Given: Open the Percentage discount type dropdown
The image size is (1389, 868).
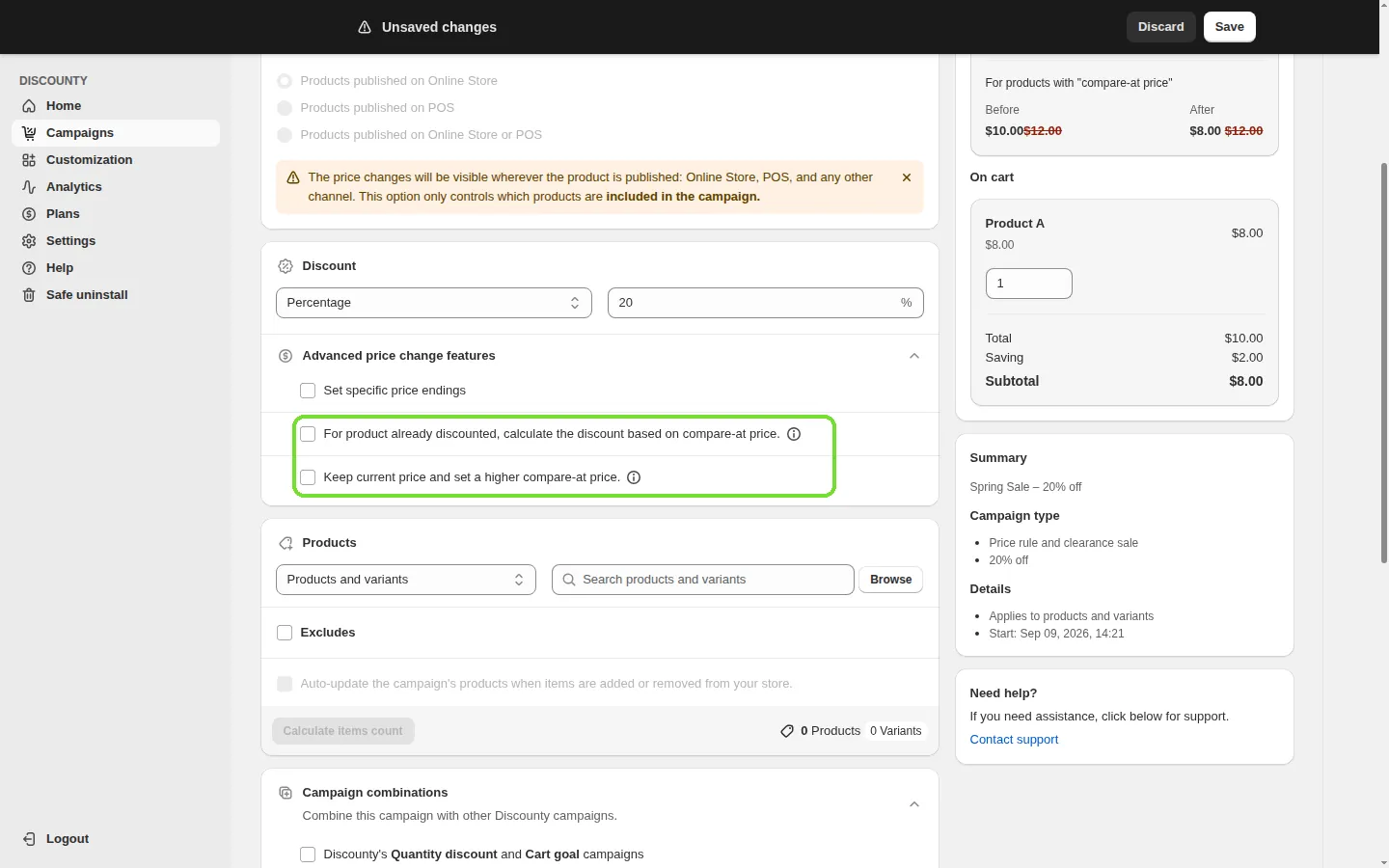Looking at the screenshot, I should 434,303.
